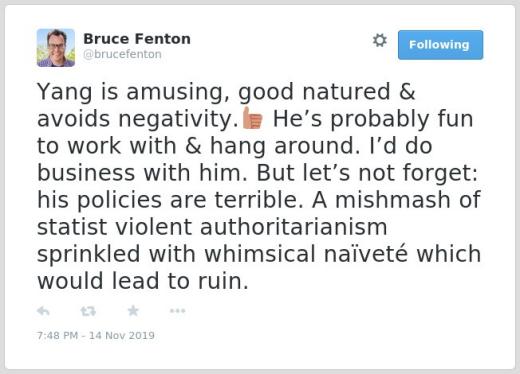Image resolution: width=520 pixels, height=374 pixels.
Task: Open the @brucefenton handle link
Action: coord(122,54)
